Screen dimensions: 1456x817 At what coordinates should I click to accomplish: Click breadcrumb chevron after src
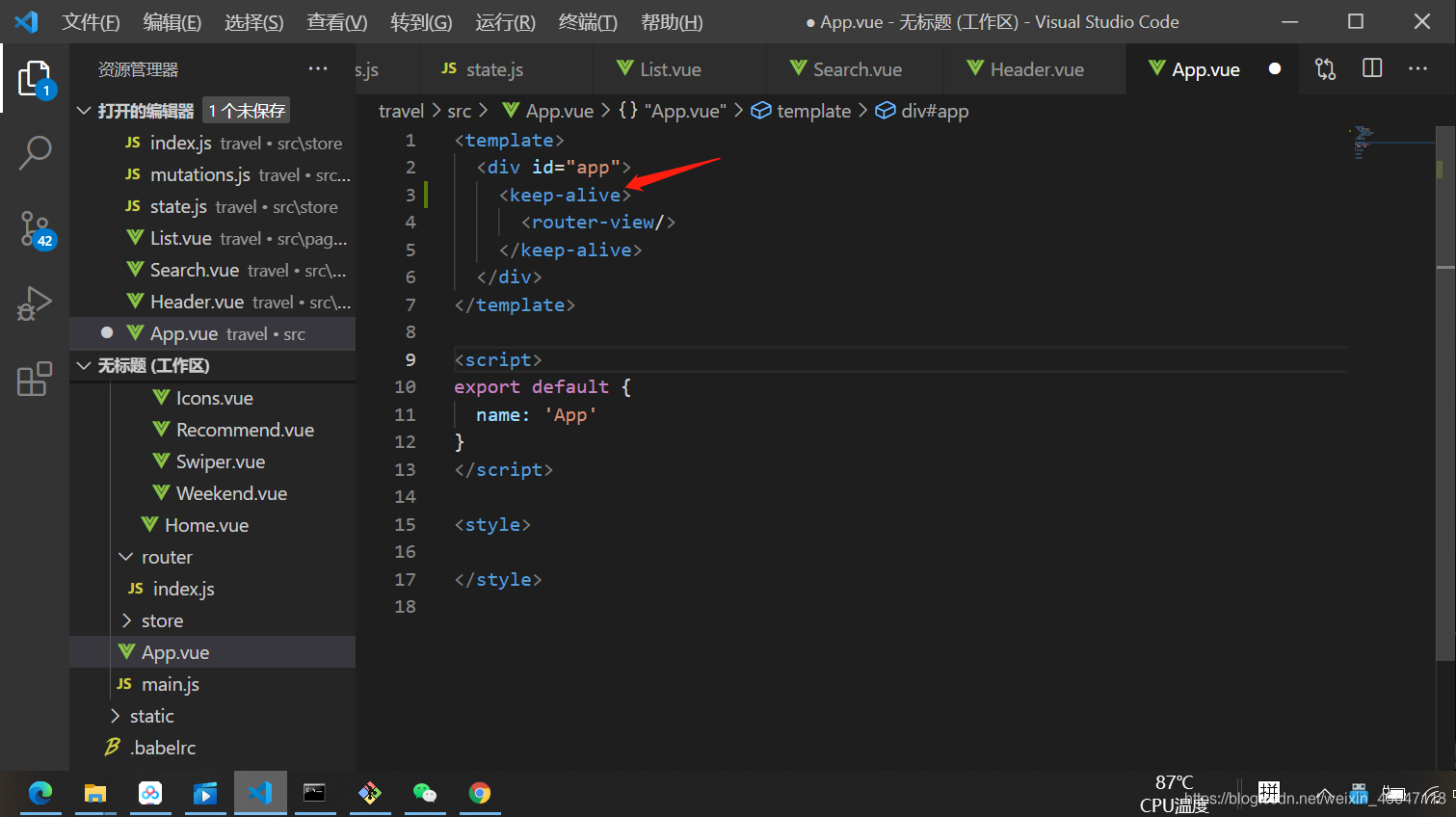[484, 111]
